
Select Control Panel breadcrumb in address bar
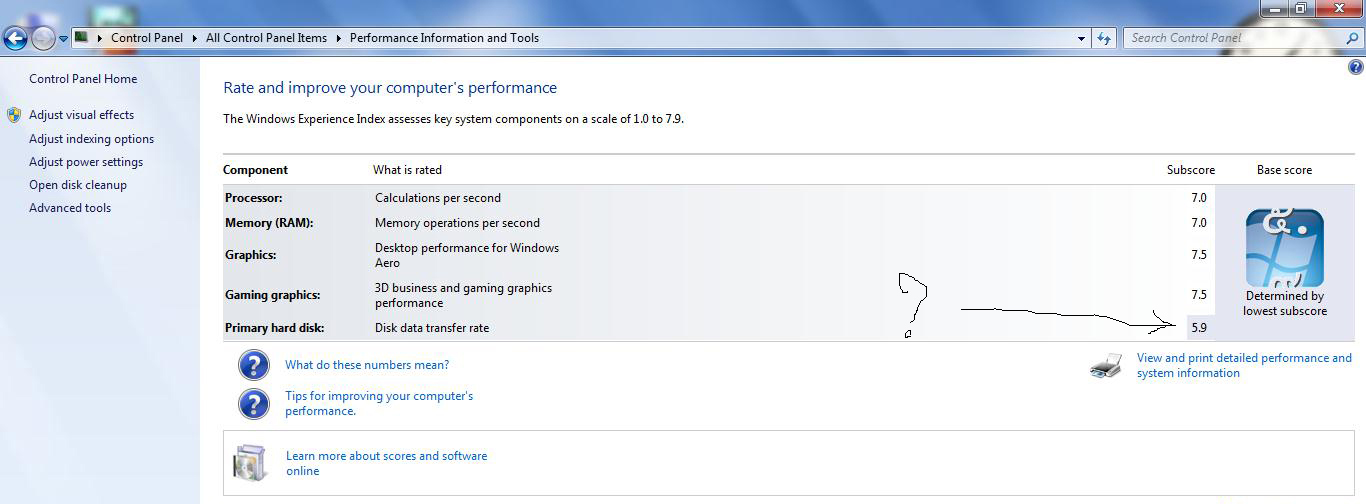147,38
